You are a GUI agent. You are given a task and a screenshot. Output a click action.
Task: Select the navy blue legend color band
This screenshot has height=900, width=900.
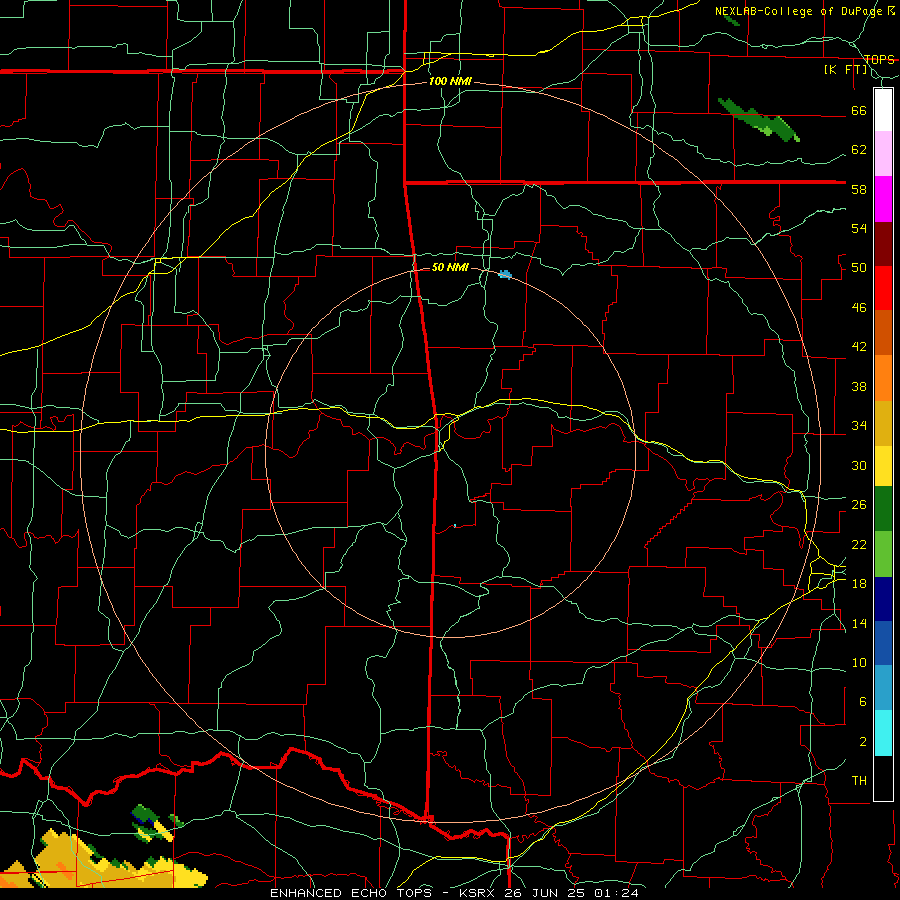pyautogui.click(x=883, y=599)
